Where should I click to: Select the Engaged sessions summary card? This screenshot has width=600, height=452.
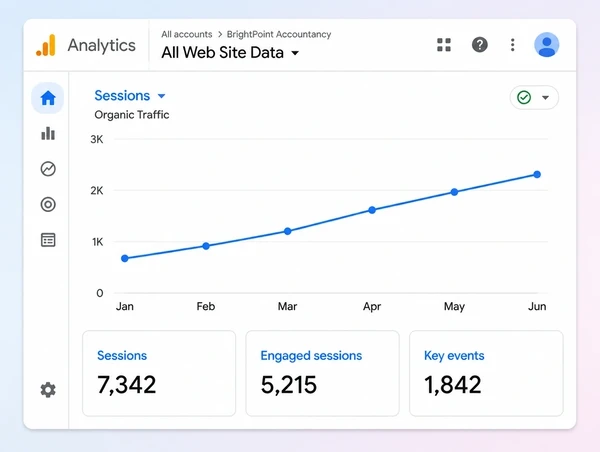click(x=322, y=373)
